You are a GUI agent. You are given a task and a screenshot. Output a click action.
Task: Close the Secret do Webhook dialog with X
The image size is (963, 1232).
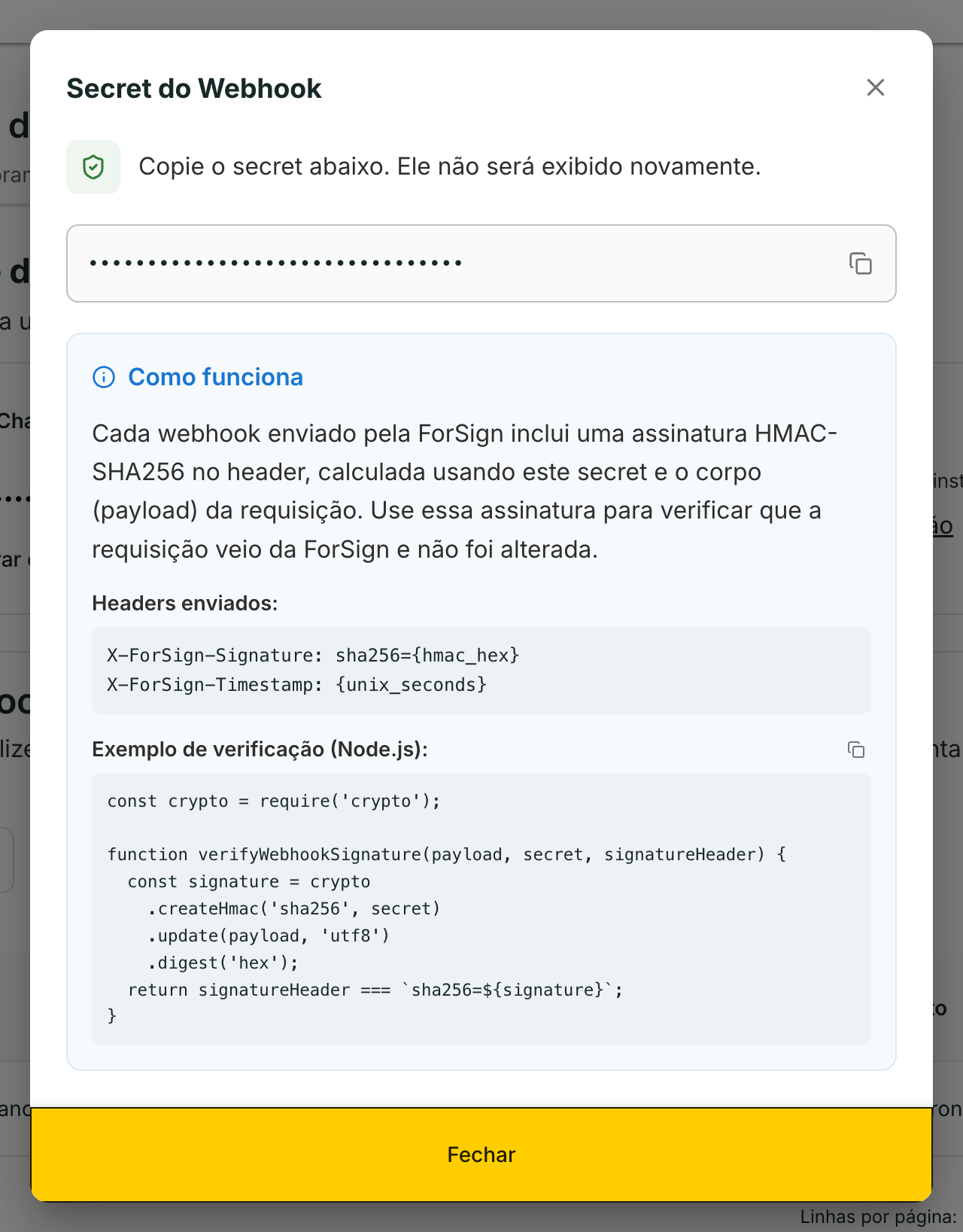coord(875,87)
